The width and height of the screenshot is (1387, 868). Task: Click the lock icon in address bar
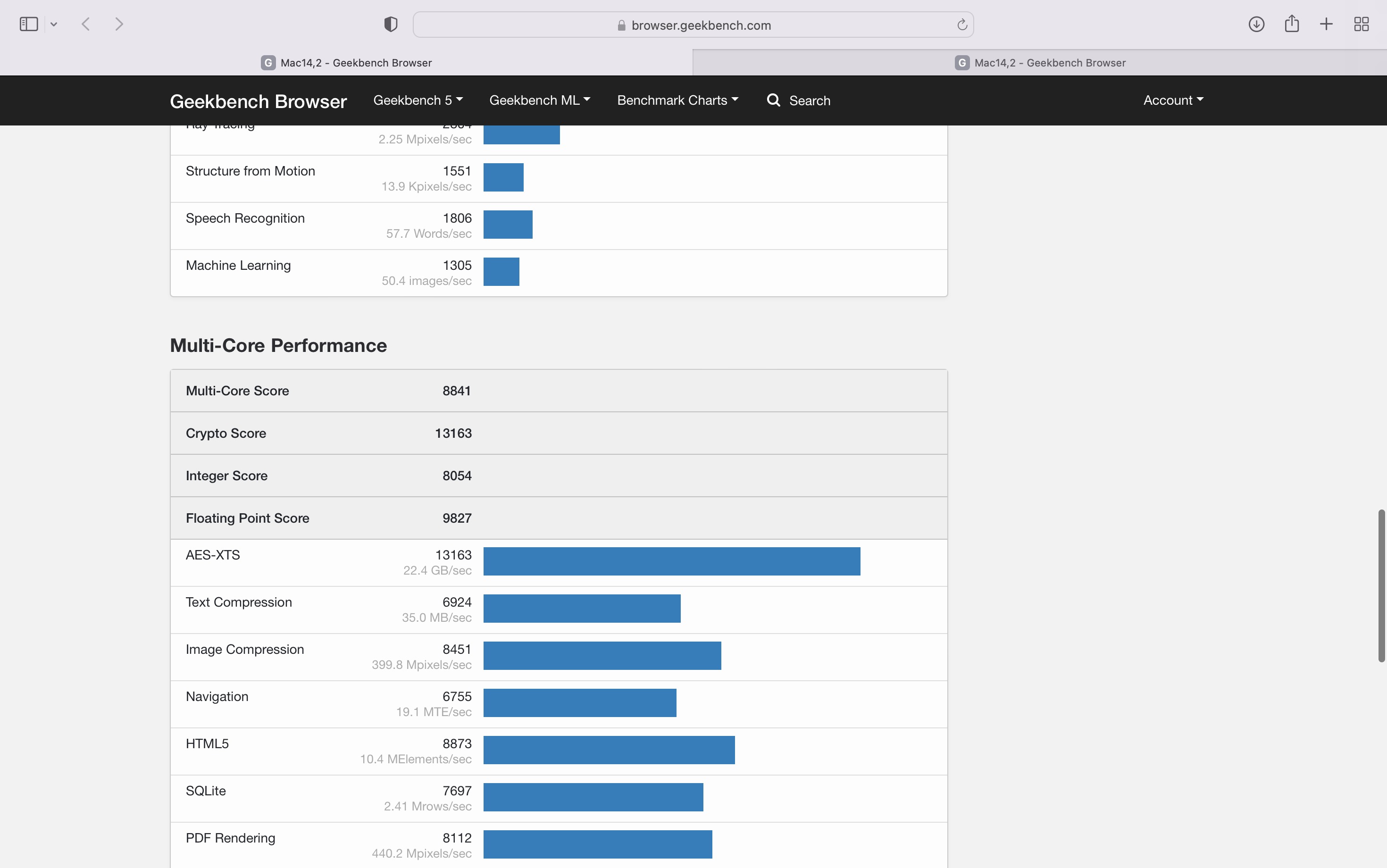coord(621,25)
